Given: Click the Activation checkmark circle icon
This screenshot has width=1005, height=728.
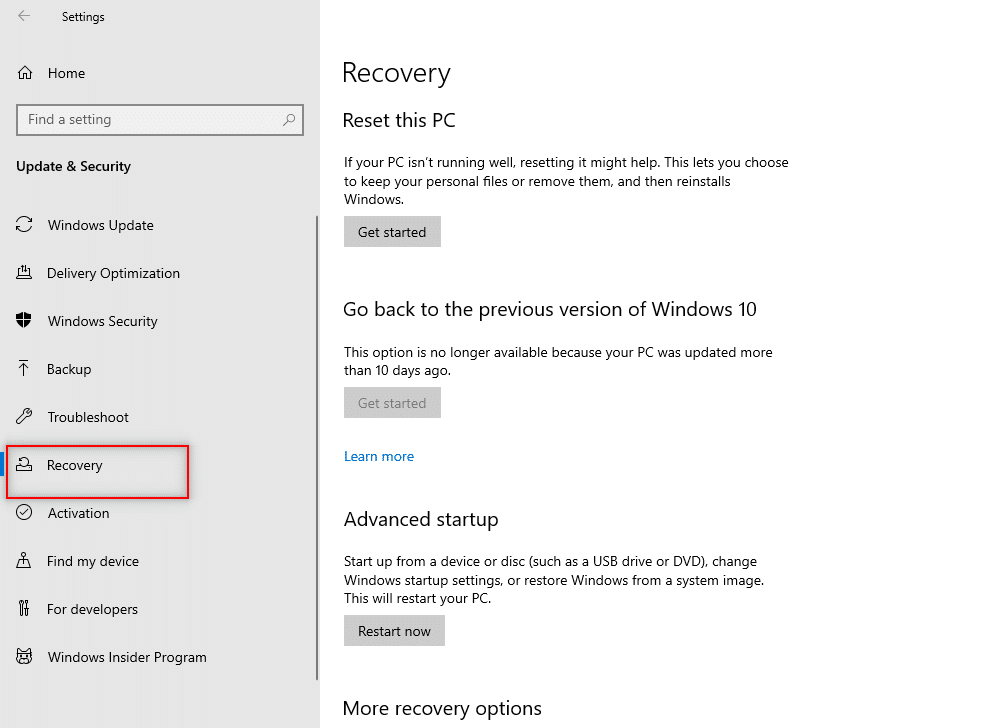Looking at the screenshot, I should pyautogui.click(x=24, y=512).
